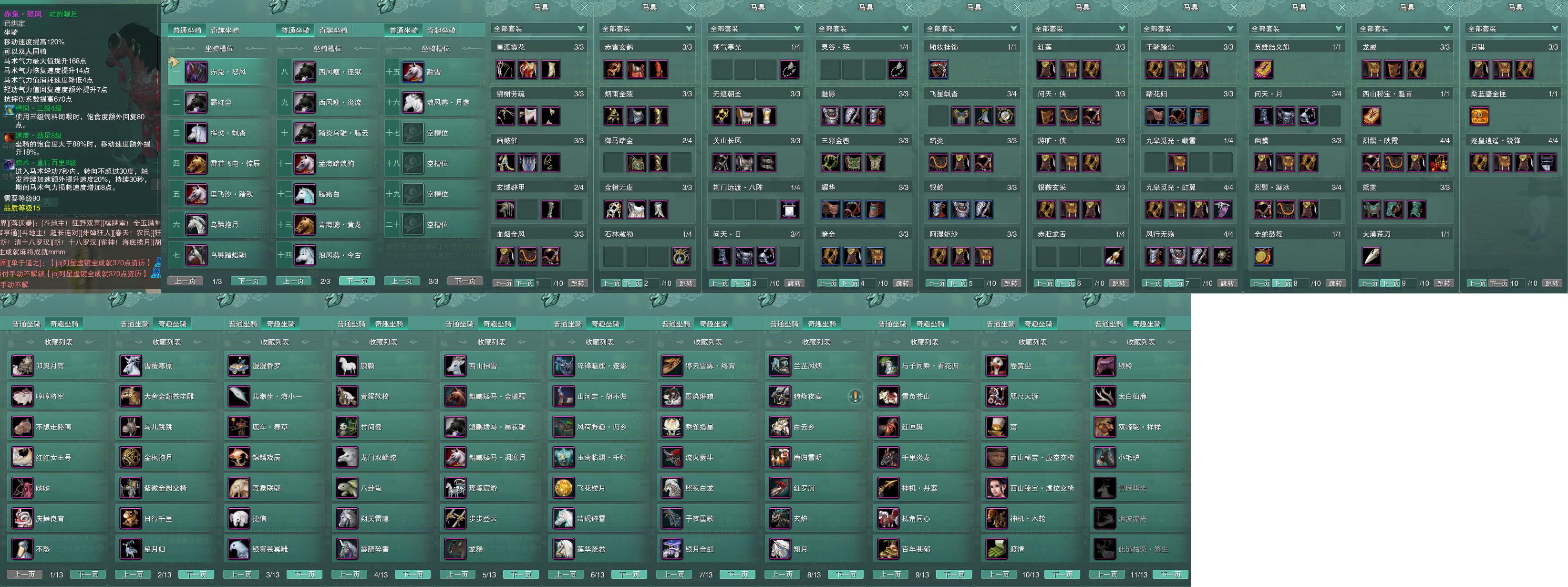
Task: Click the 霸红尘 horse icon
Action: pos(196,102)
